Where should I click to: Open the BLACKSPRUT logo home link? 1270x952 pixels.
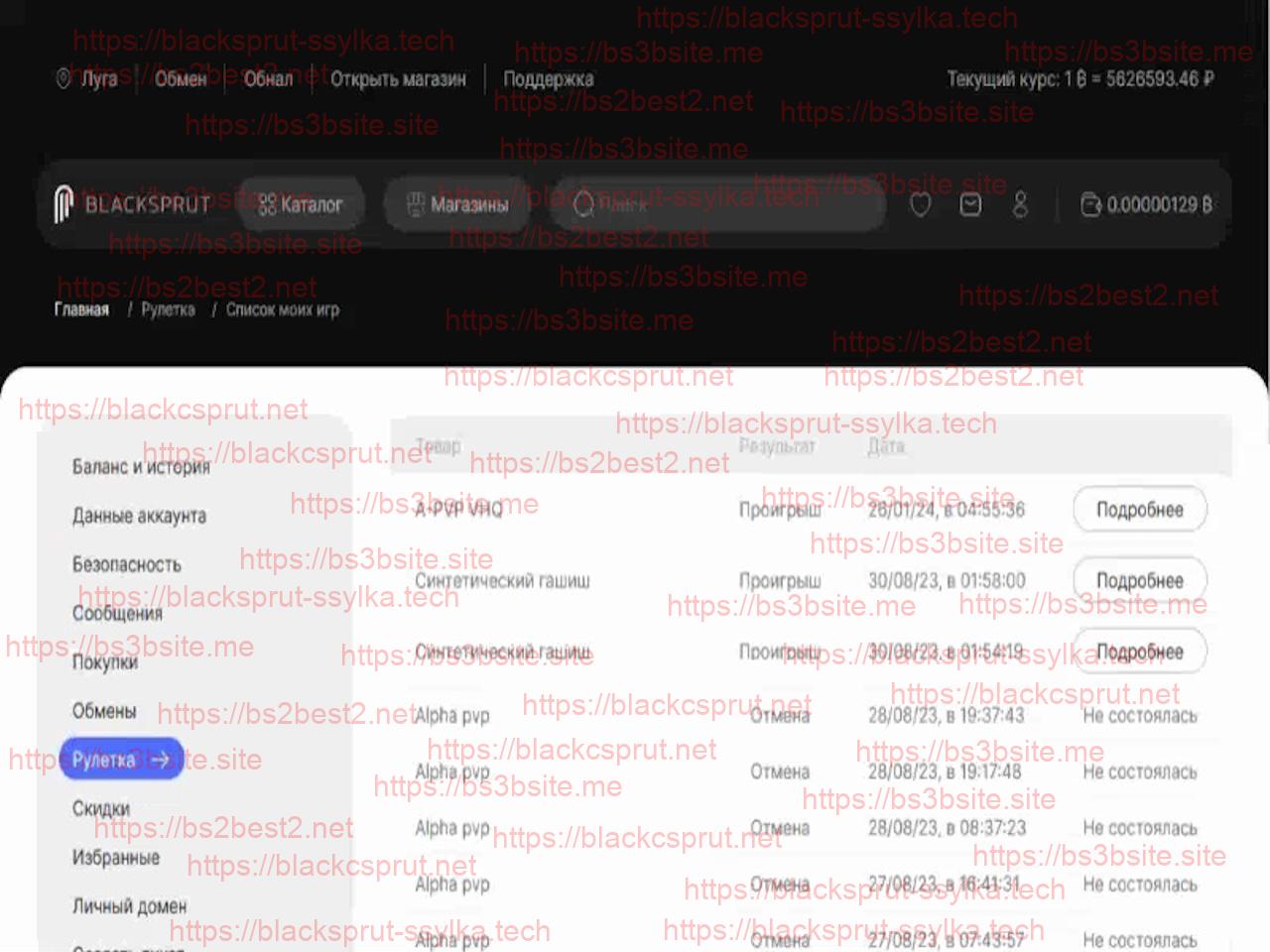click(133, 205)
